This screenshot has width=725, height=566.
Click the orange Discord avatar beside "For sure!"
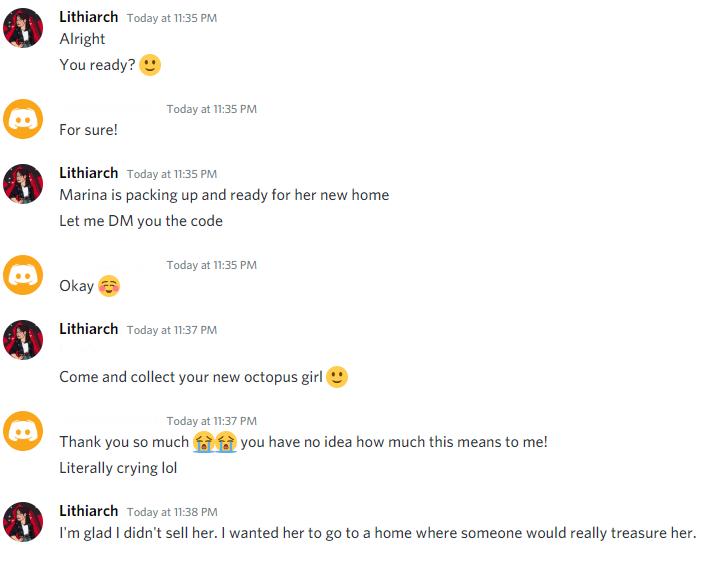click(x=23, y=120)
